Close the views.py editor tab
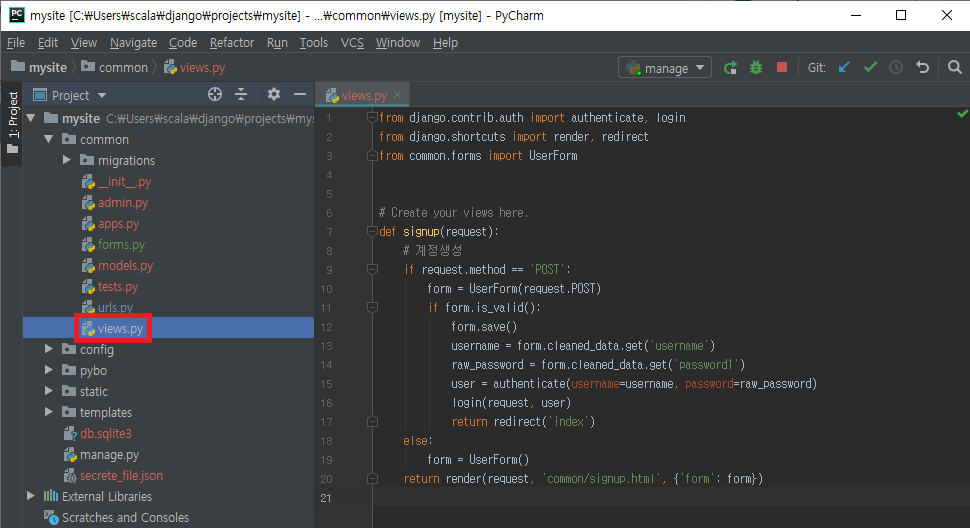970x528 pixels. click(397, 95)
